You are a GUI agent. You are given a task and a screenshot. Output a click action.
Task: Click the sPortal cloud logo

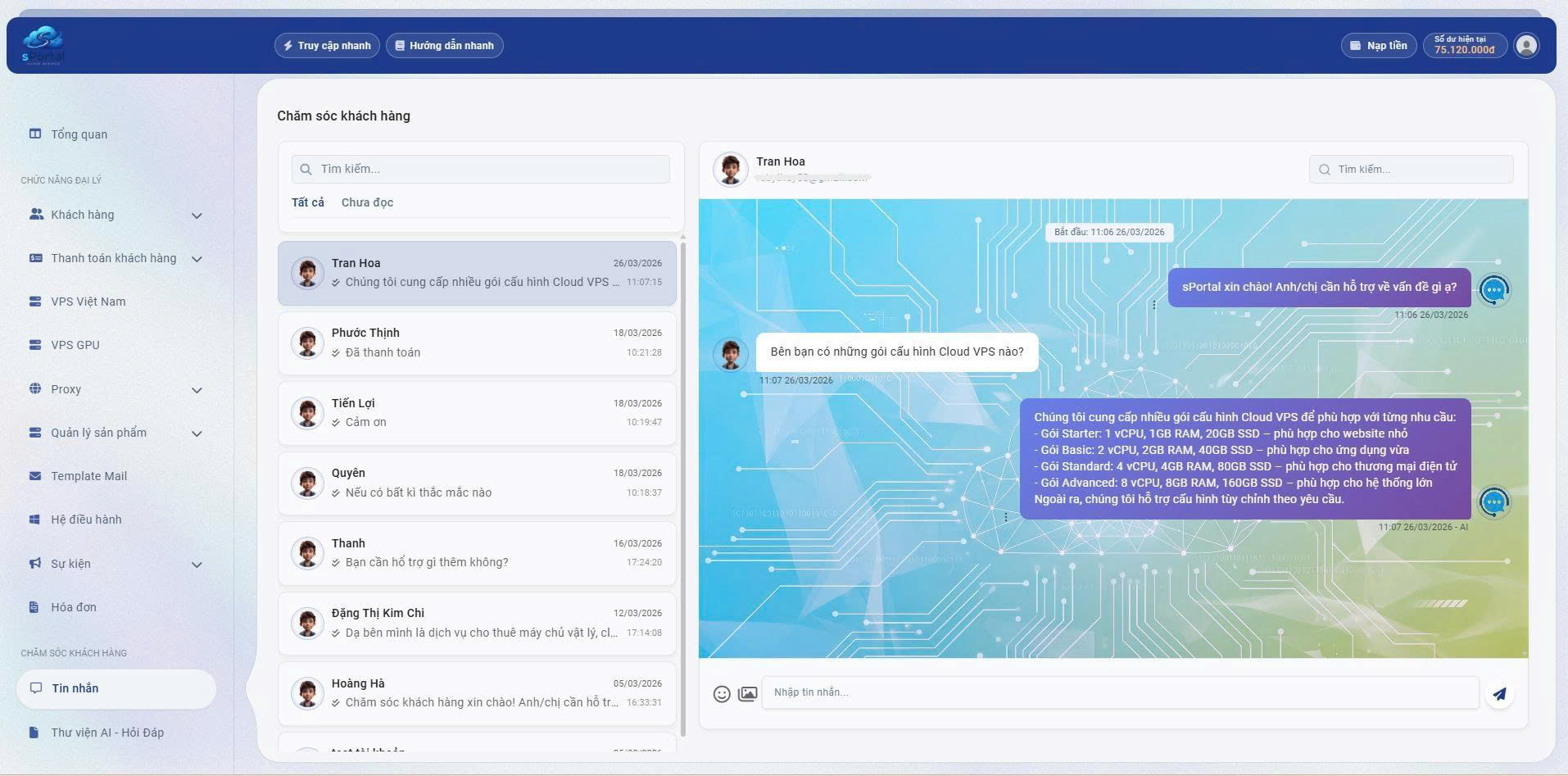43,45
